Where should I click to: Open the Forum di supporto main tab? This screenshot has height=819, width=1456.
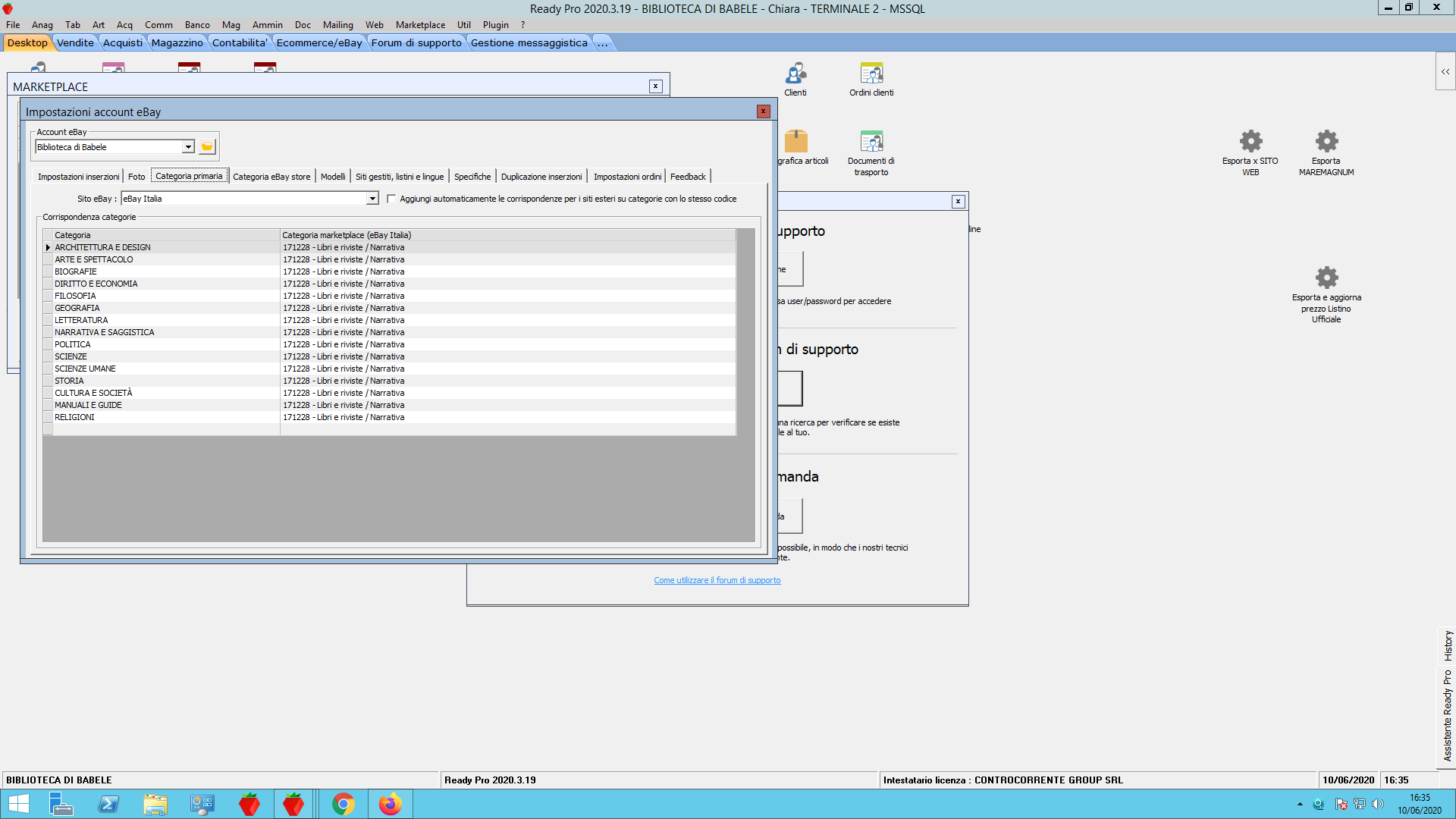416,42
